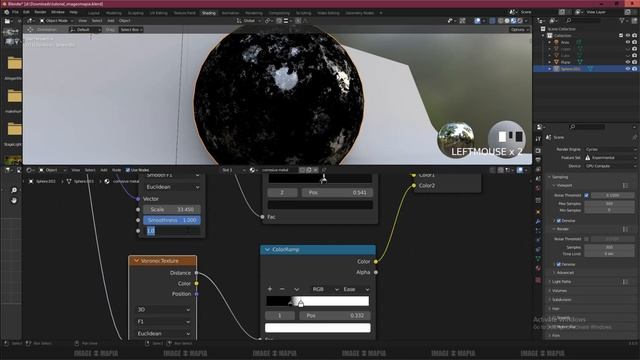This screenshot has height=360, width=640.
Task: Switch viewport to Wireframe shading
Action: (x=500, y=20)
